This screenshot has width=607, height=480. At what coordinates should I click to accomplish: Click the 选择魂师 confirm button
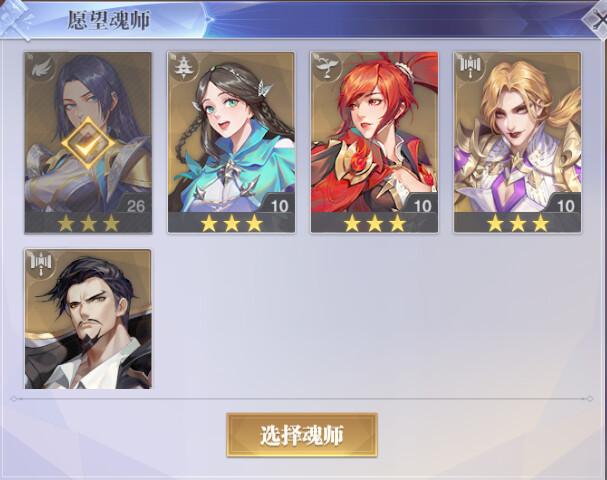[x=302, y=435]
